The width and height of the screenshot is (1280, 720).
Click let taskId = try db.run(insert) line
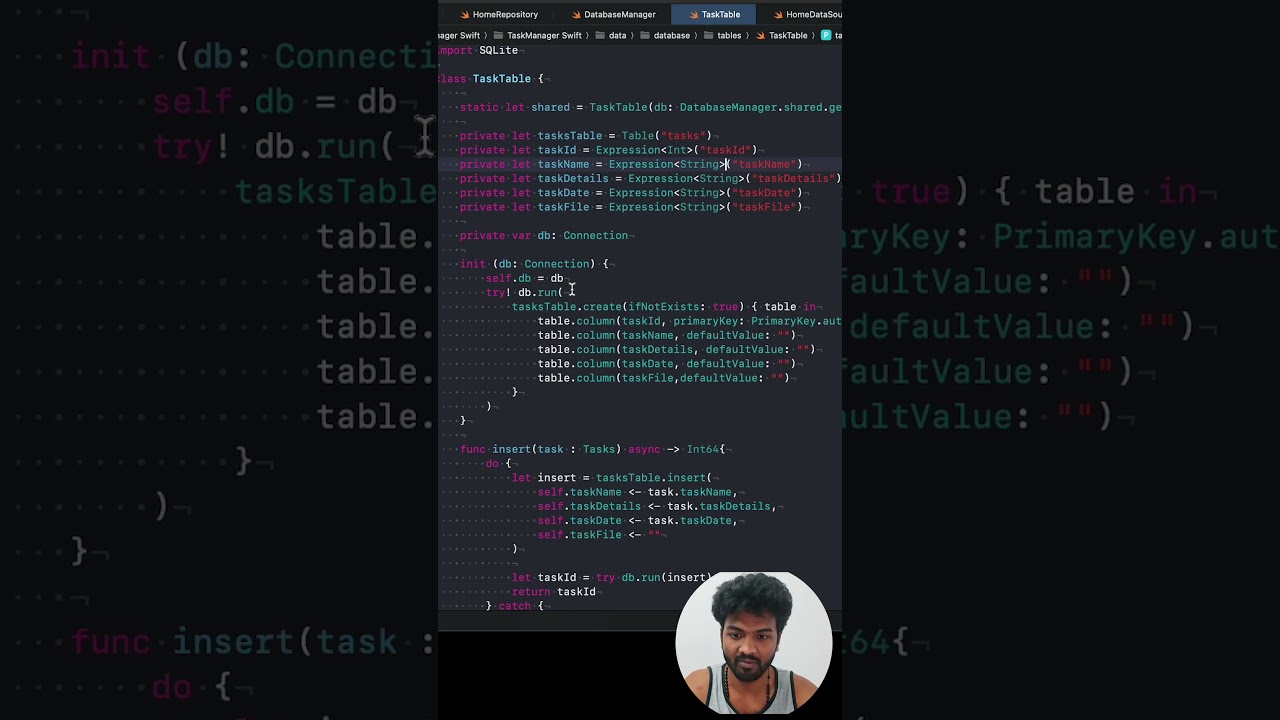[611, 577]
